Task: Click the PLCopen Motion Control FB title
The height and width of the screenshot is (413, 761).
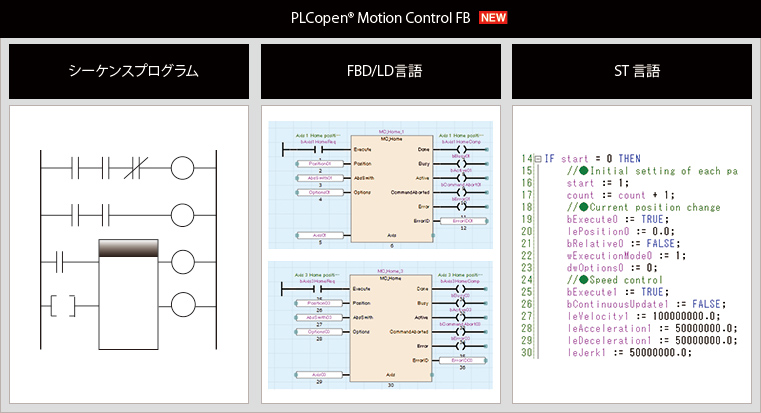Action: pyautogui.click(x=380, y=18)
